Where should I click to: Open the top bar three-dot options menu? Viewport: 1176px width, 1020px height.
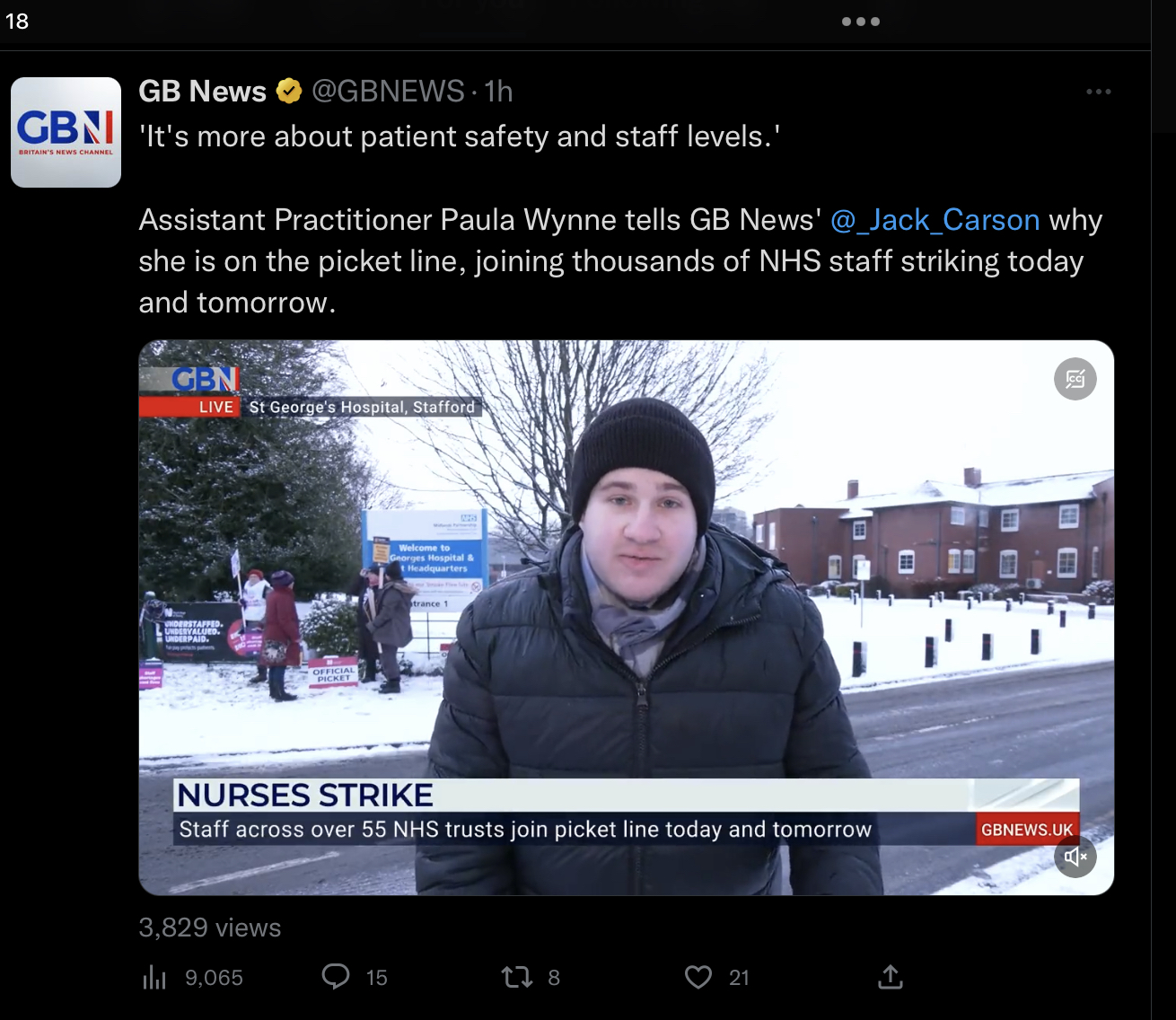[860, 22]
